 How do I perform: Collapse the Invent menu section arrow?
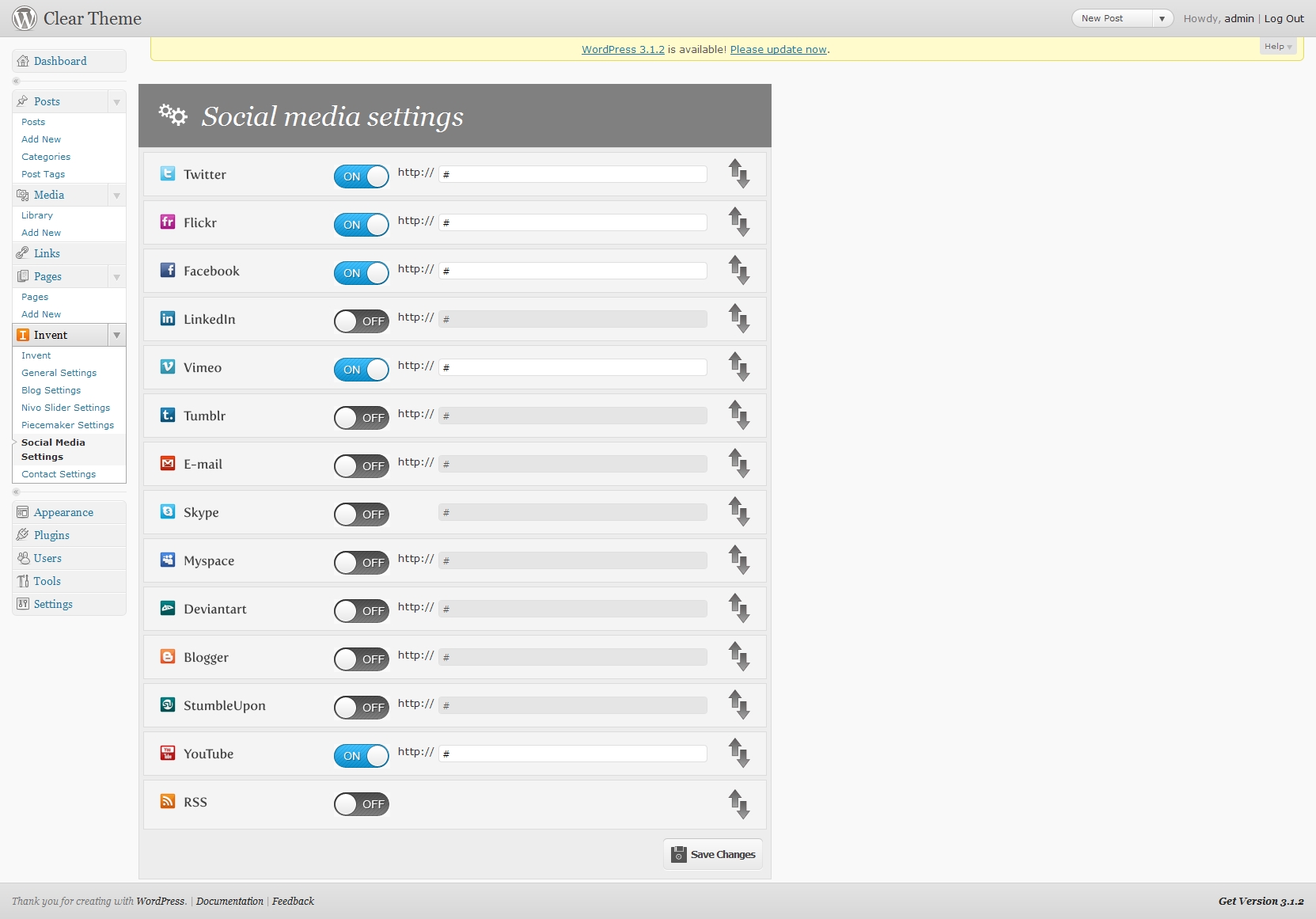[x=116, y=336]
